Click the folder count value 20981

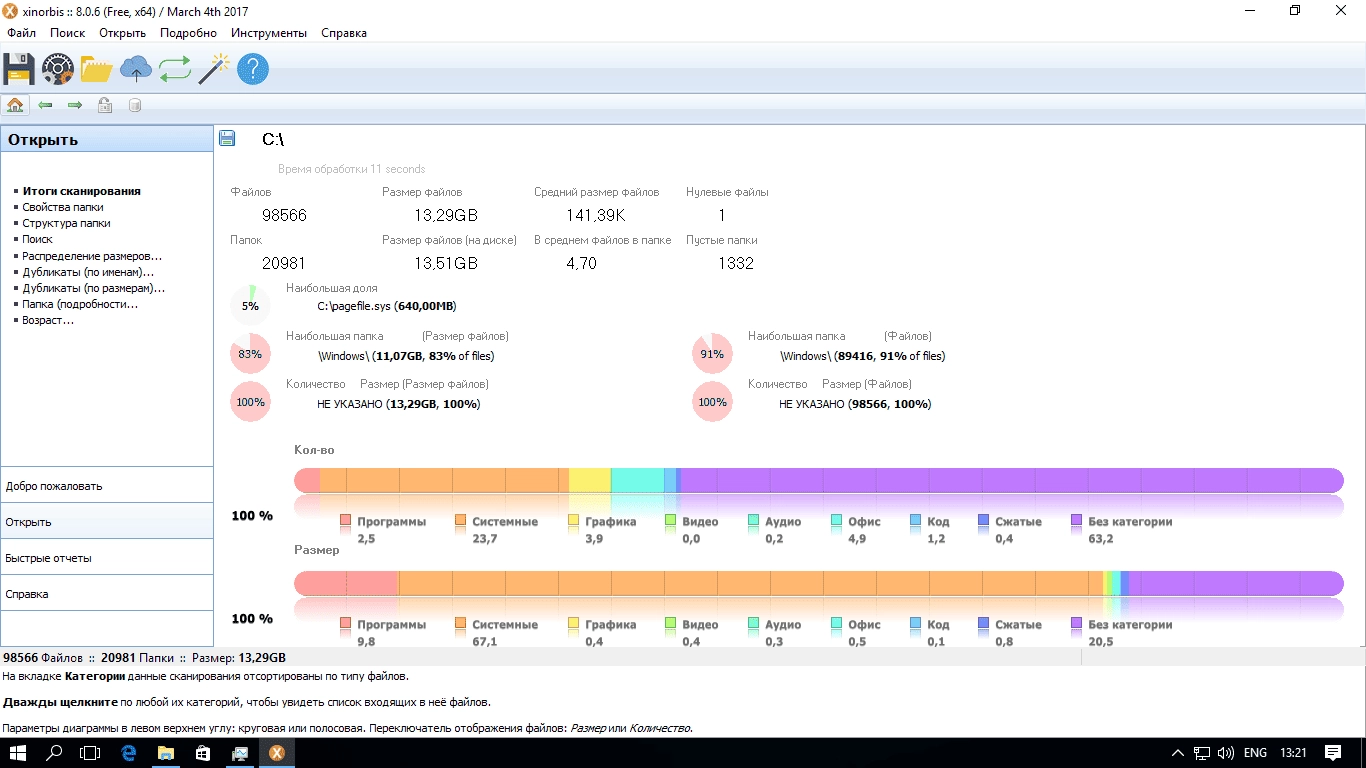[x=284, y=263]
